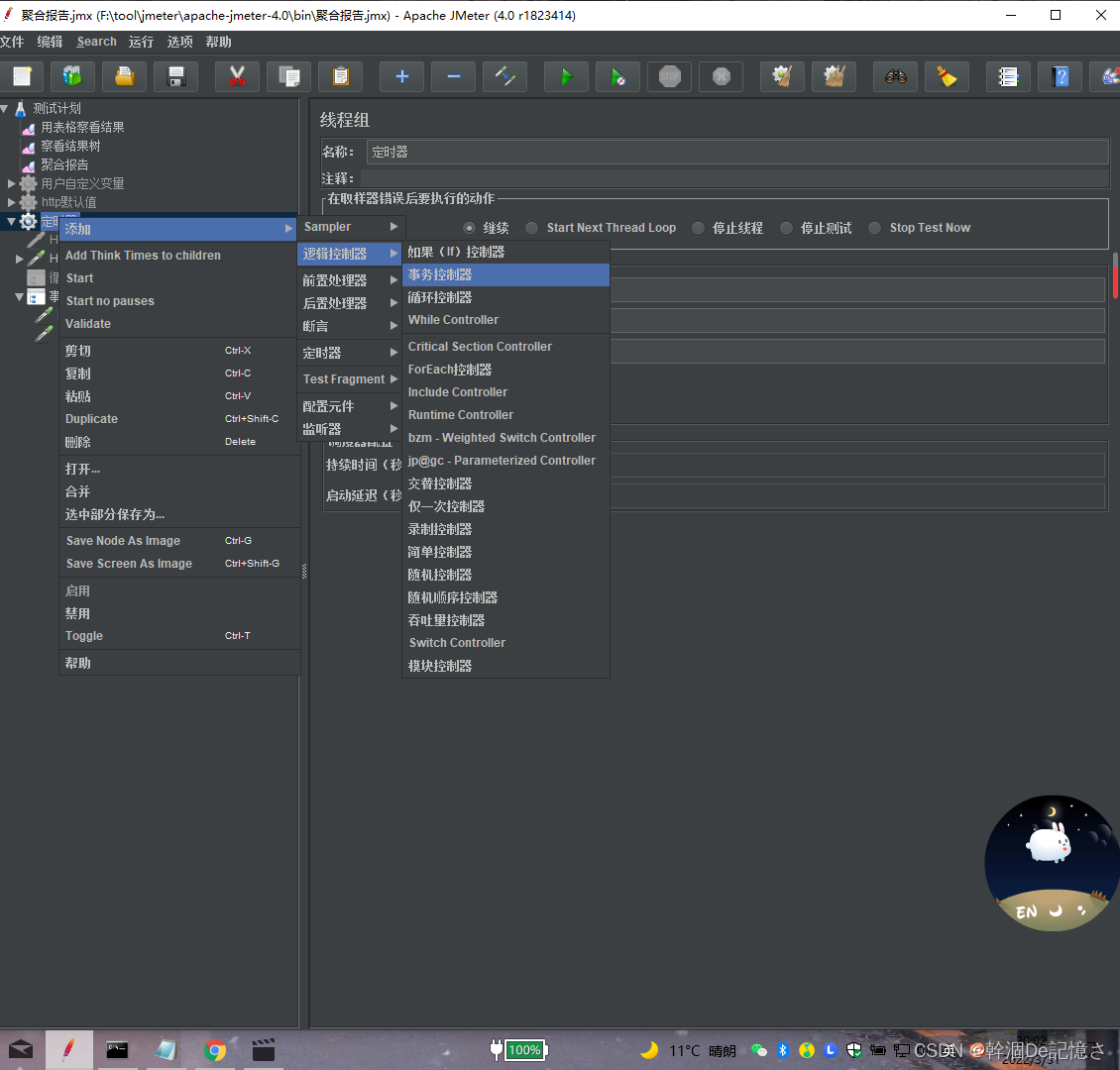Click the Reset search brush icon
Screen dimensions: 1120x1070
(x=948, y=76)
